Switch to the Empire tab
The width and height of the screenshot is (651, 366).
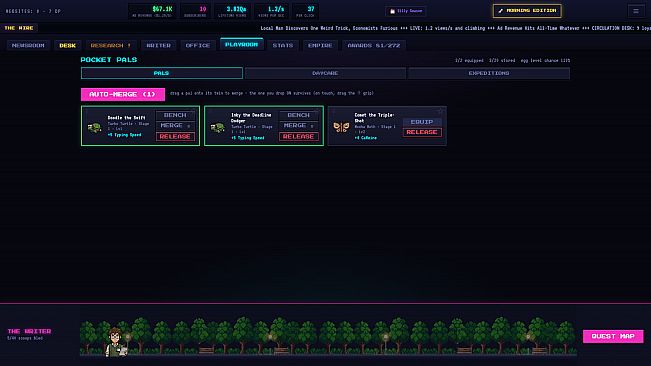(320, 45)
